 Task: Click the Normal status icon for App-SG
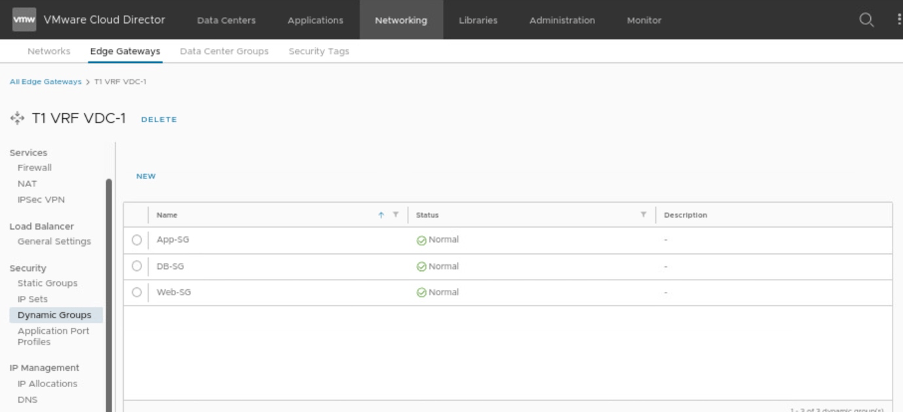[x=421, y=240]
